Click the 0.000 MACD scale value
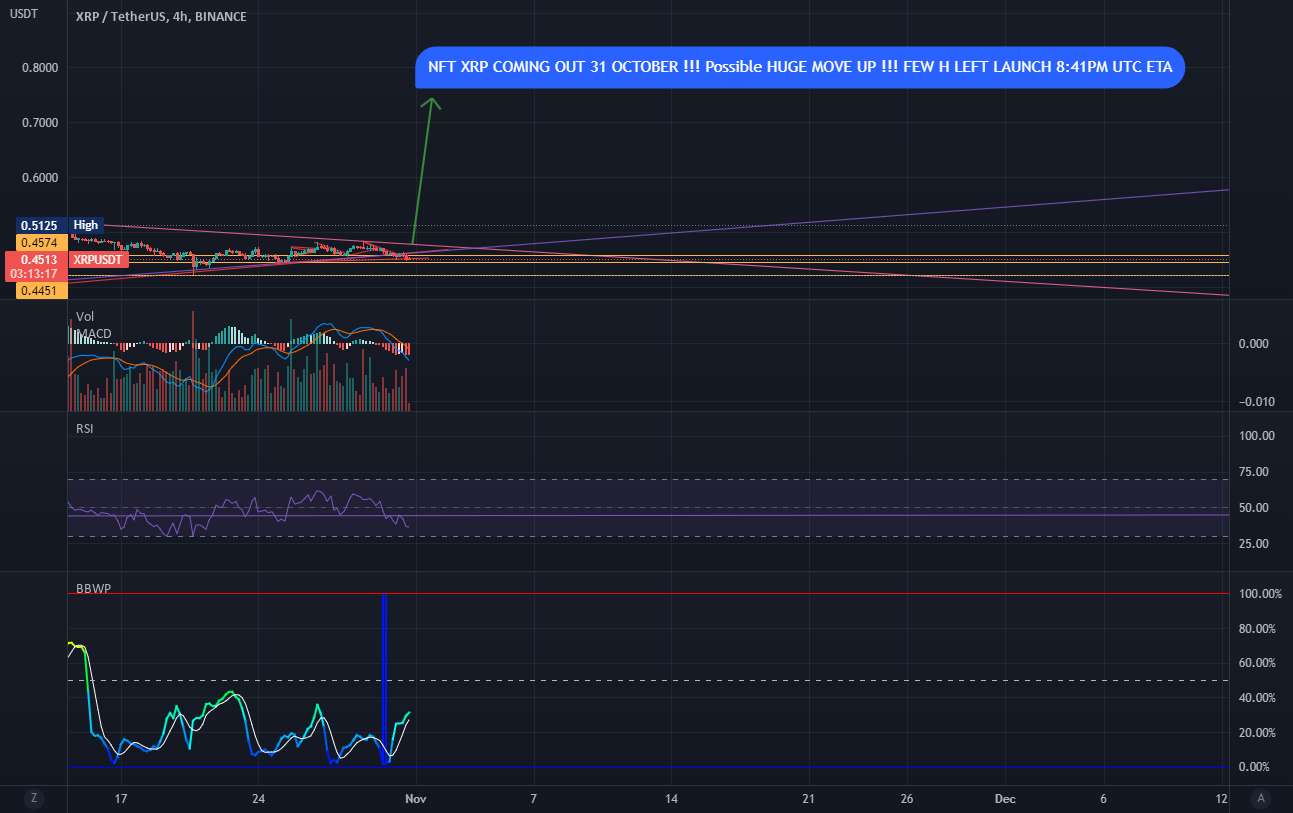This screenshot has height=813, width=1293. (1256, 343)
